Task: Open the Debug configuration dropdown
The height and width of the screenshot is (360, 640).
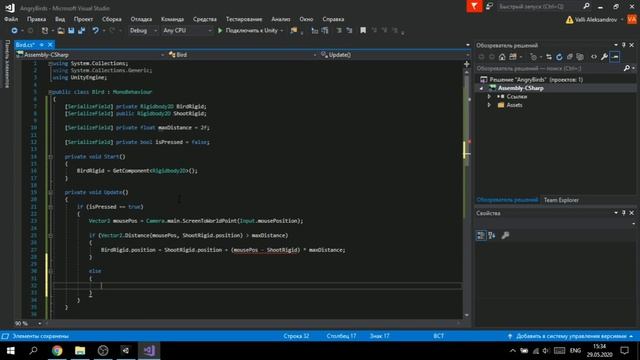Action: click(x=143, y=31)
